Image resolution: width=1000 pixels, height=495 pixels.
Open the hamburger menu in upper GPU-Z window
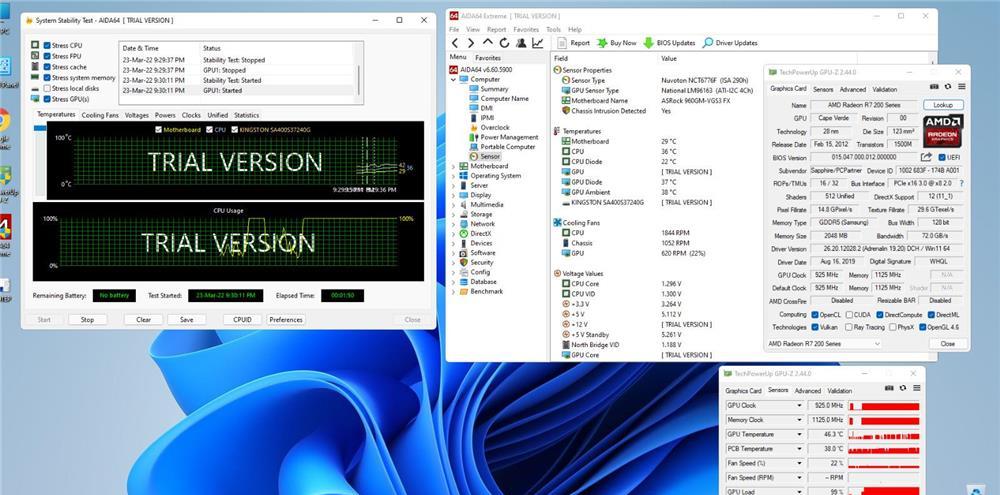pos(961,87)
